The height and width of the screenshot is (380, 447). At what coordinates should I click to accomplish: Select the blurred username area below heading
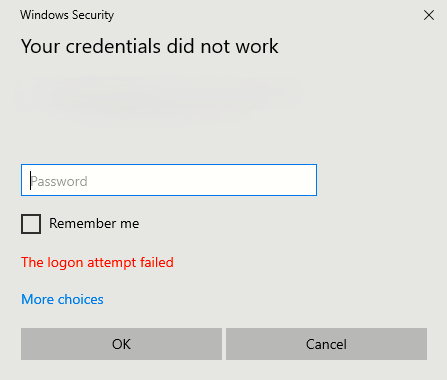[158, 97]
